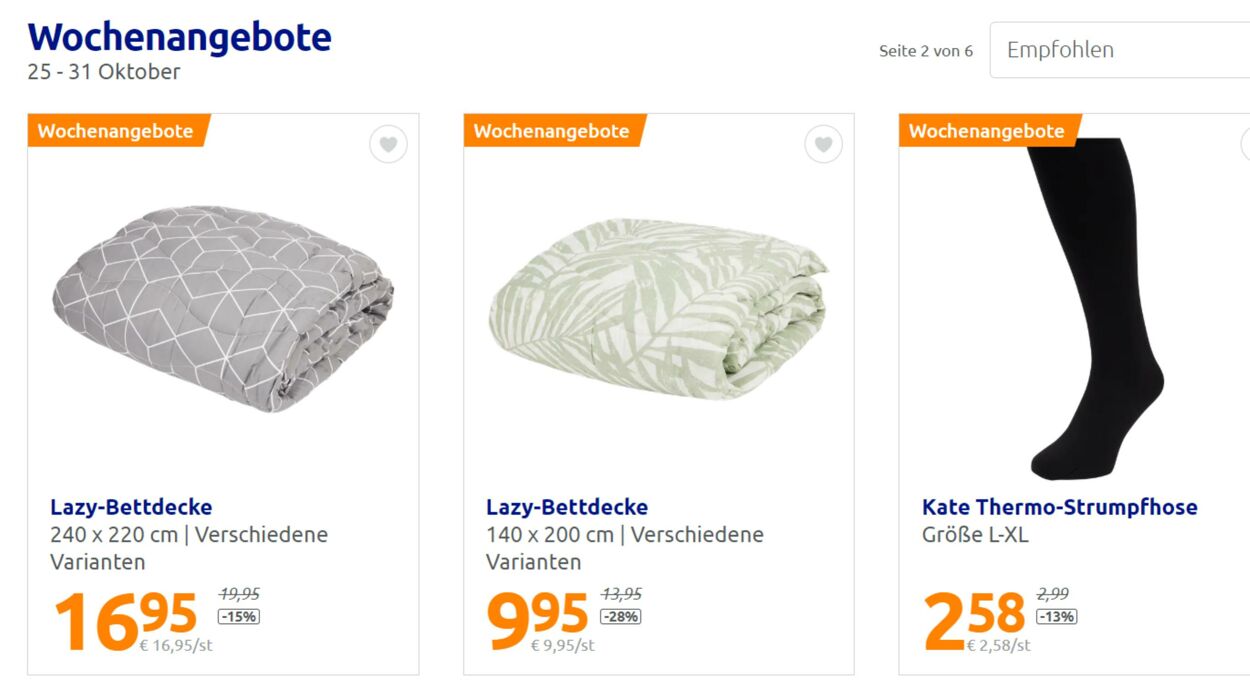Open the gray geometric duvet image

tap(223, 308)
